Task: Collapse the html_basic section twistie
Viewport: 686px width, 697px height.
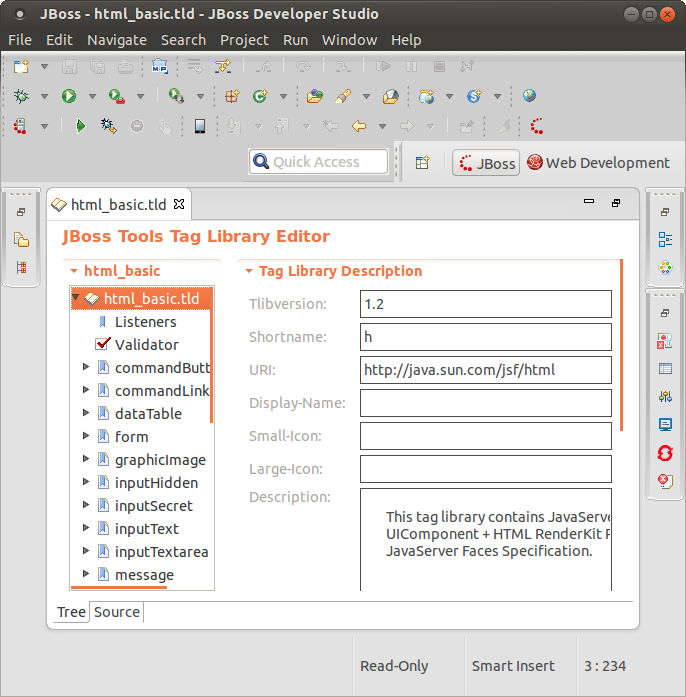Action: pyautogui.click(x=74, y=271)
